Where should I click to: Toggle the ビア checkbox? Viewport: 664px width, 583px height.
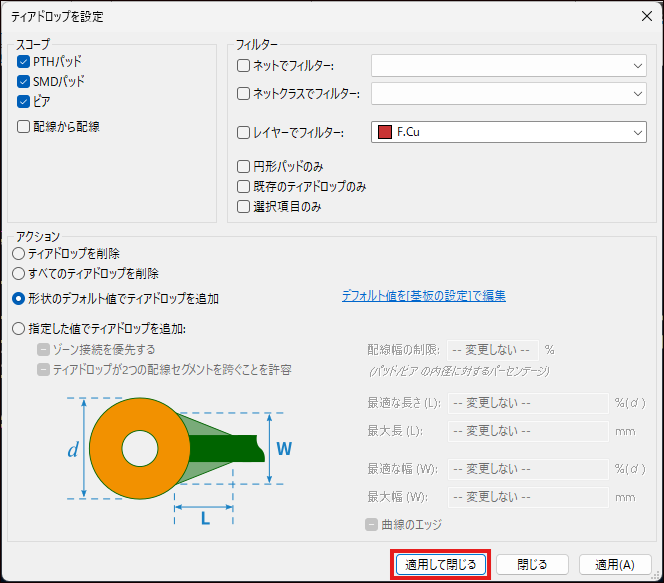click(x=24, y=101)
